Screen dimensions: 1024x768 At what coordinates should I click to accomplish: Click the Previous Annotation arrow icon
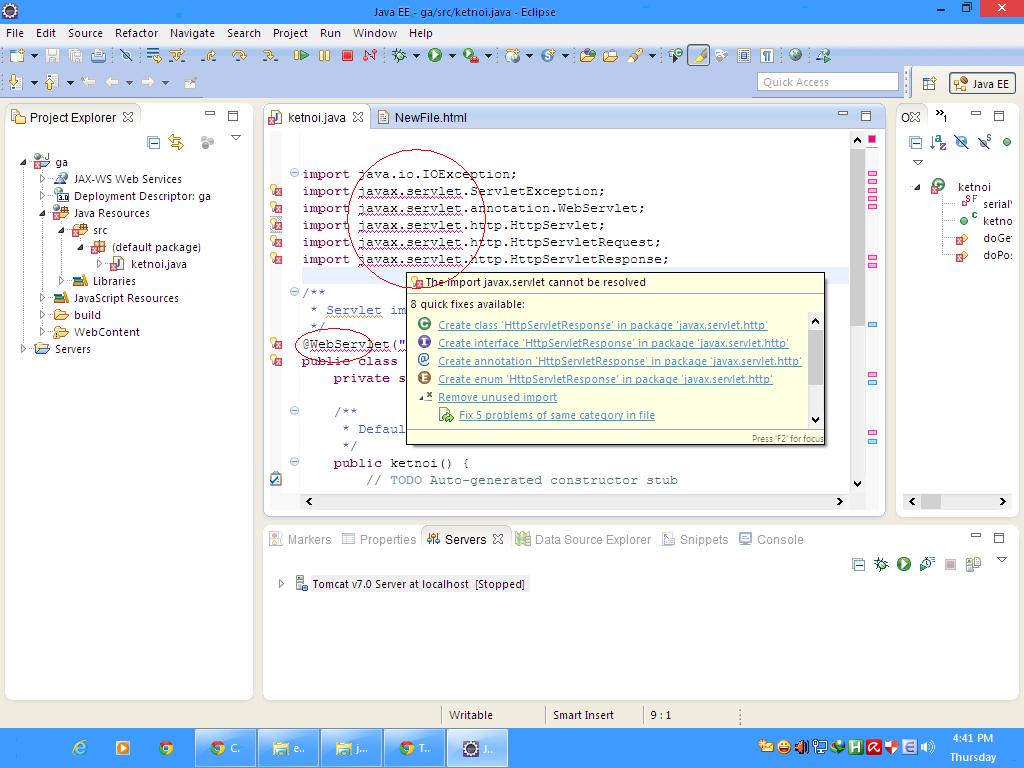point(51,82)
